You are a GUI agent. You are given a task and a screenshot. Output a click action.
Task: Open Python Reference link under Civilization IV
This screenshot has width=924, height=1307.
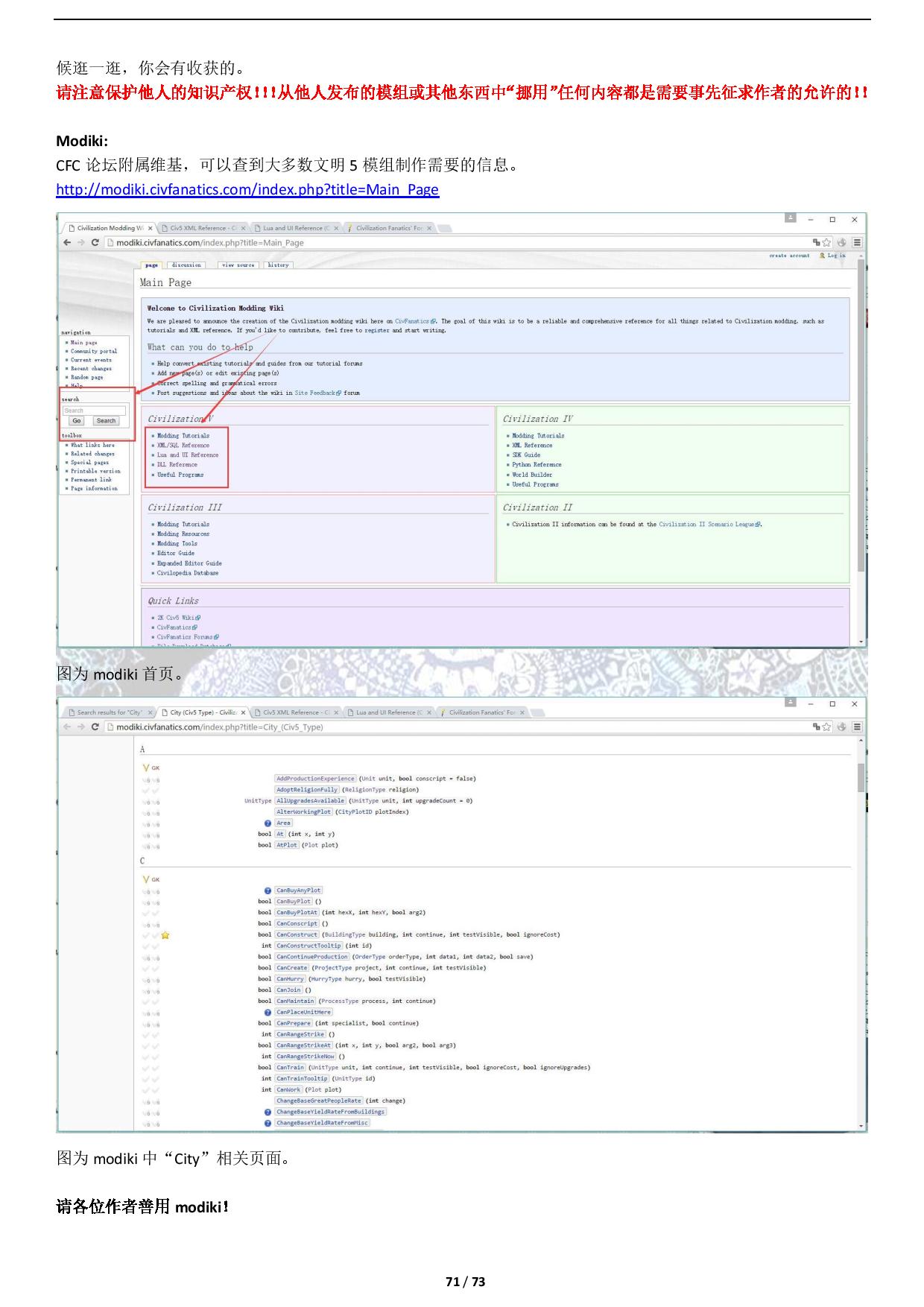[x=537, y=465]
